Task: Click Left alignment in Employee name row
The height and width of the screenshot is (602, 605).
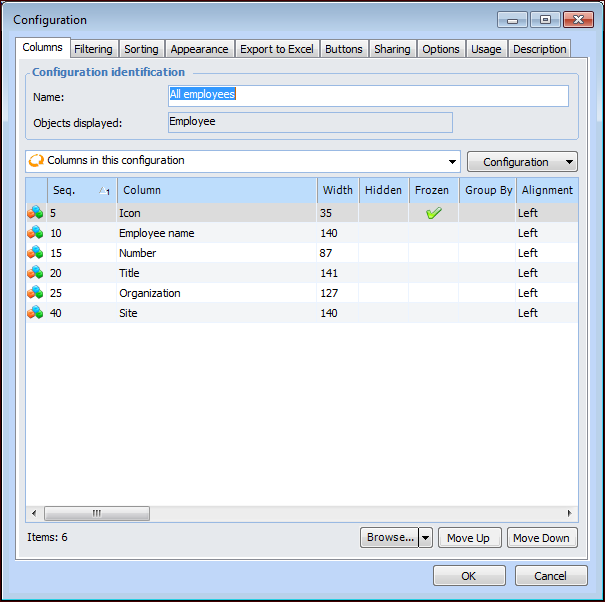Action: coord(528,233)
